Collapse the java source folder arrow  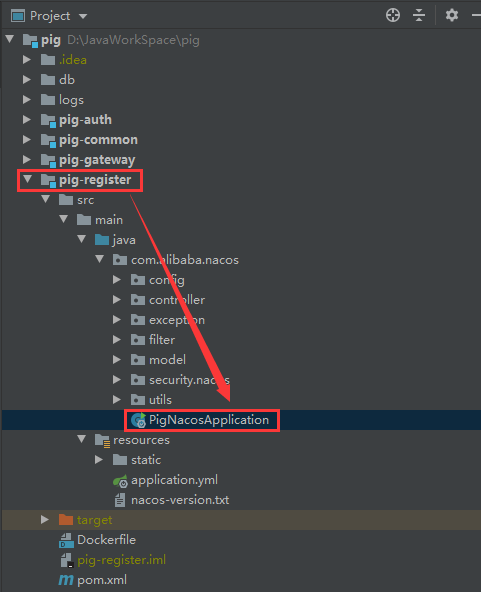[x=82, y=239]
